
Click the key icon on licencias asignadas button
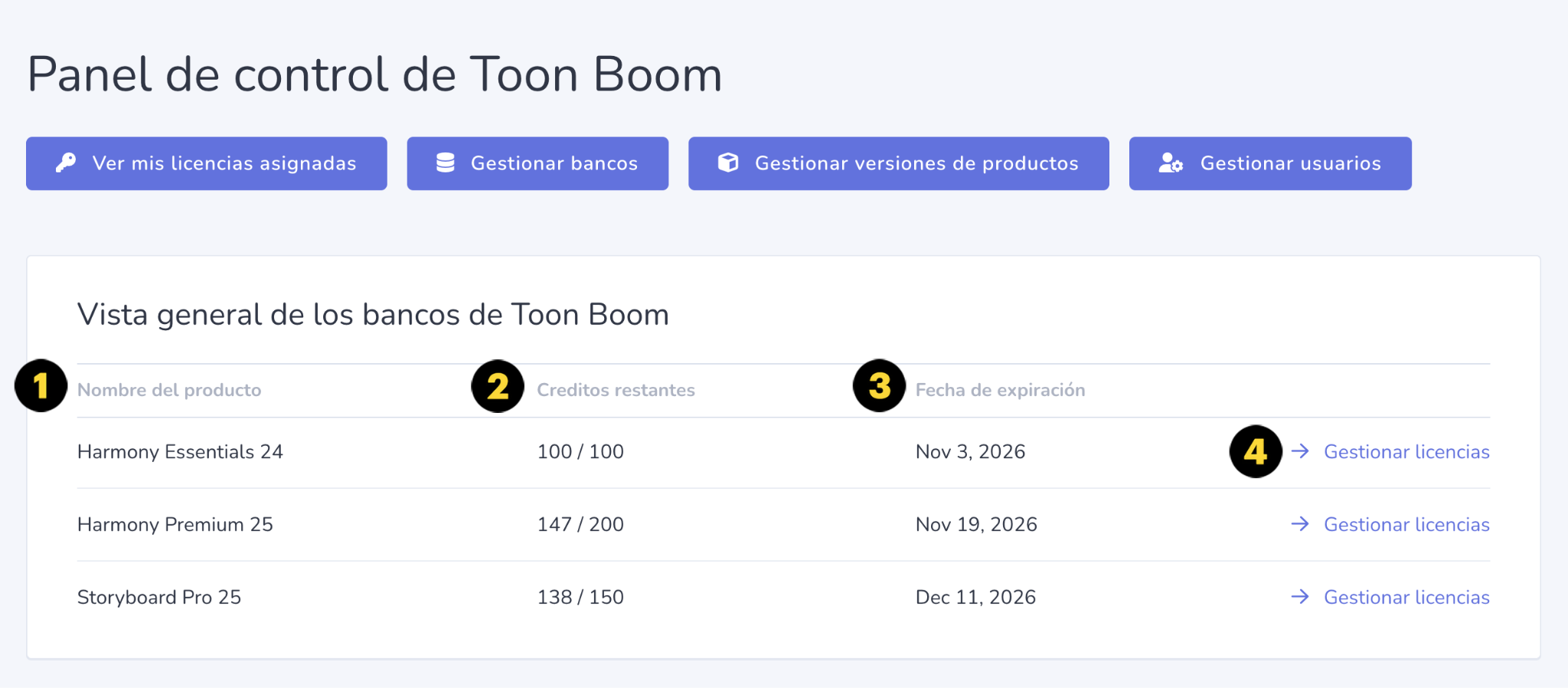[x=66, y=162]
